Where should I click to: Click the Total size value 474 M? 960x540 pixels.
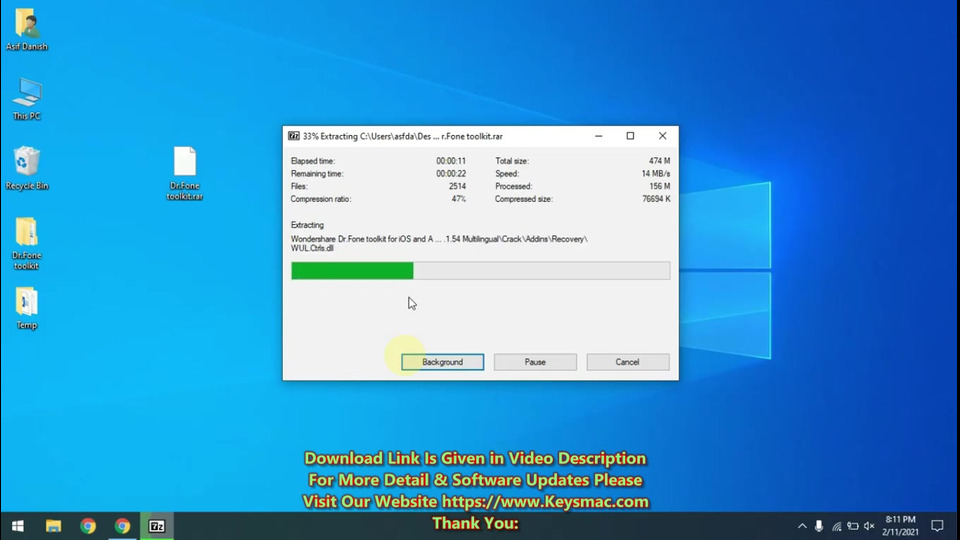(659, 161)
